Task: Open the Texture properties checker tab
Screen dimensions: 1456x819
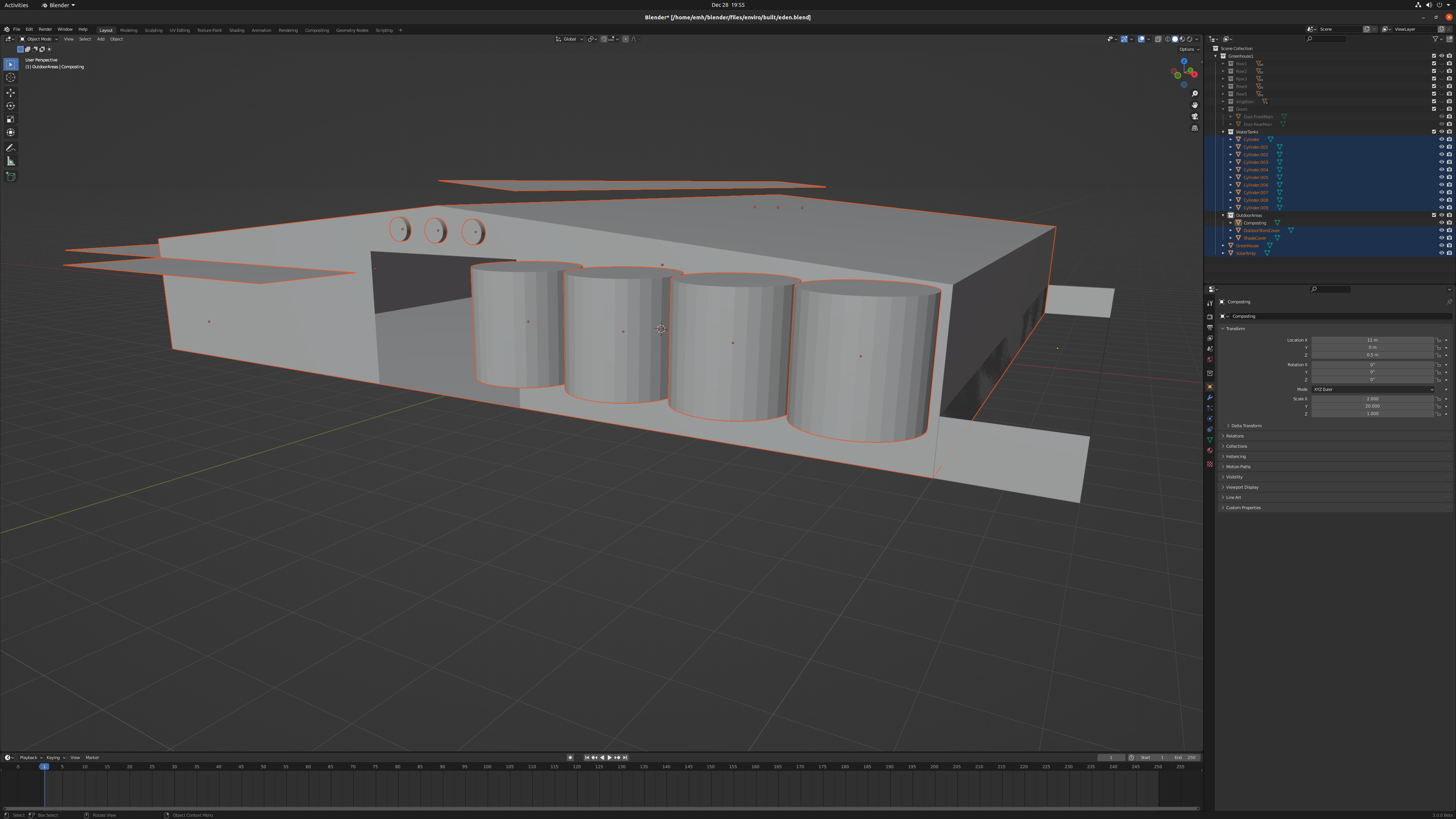Action: [x=1210, y=464]
